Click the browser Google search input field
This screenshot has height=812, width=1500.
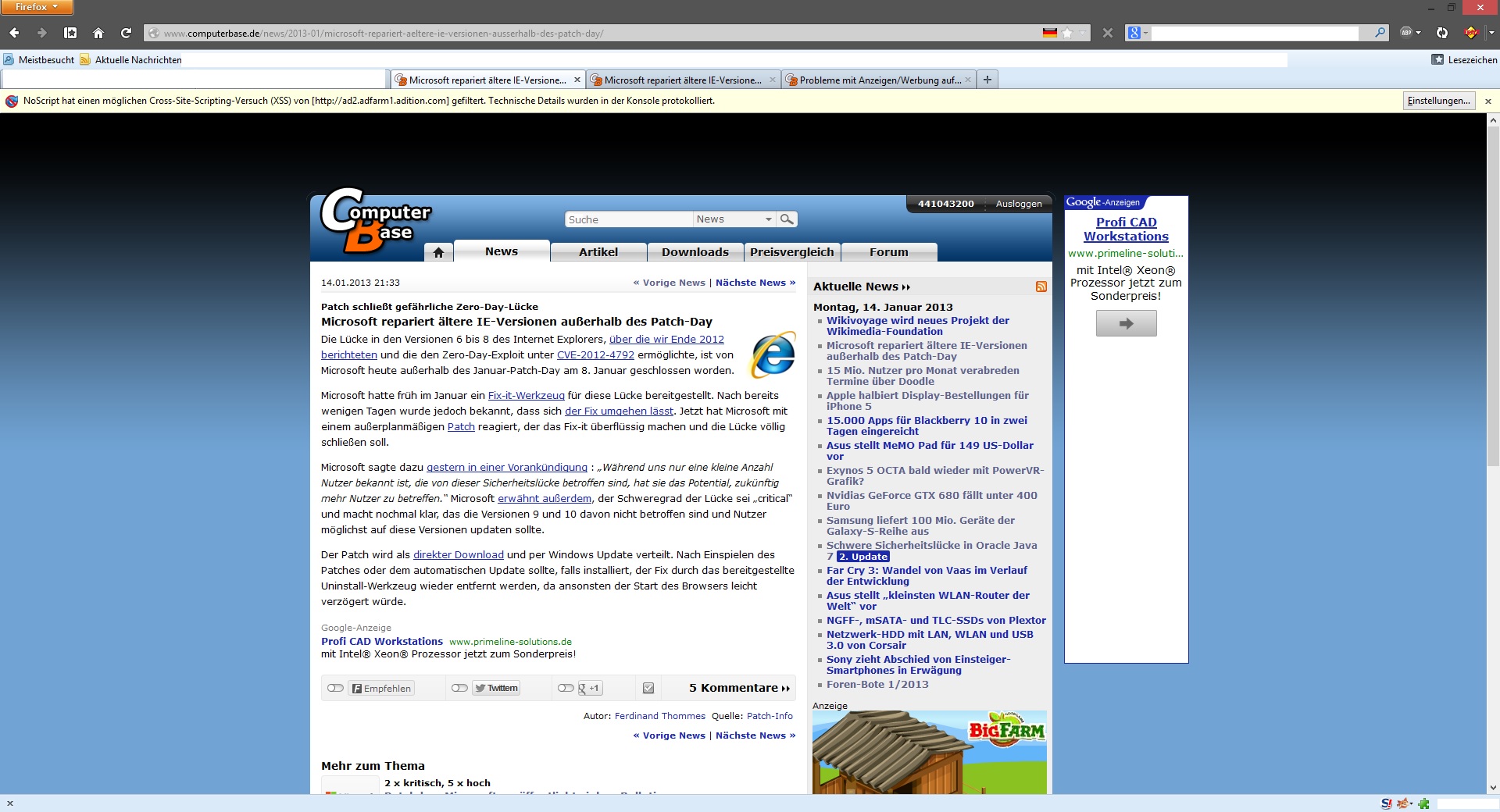coord(1255,33)
